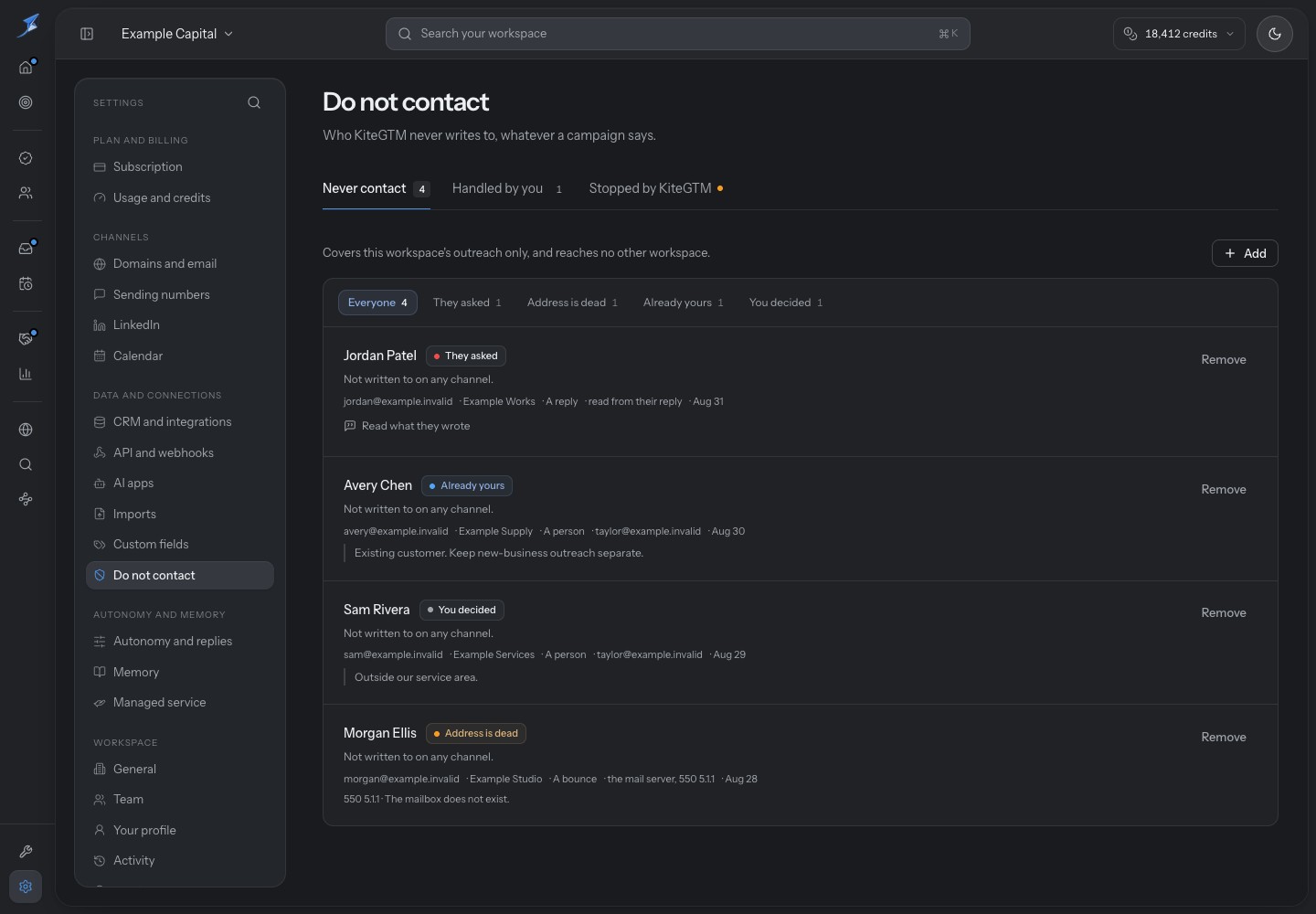This screenshot has width=1316, height=914.
Task: Filter list by Already yours
Action: pos(683,303)
